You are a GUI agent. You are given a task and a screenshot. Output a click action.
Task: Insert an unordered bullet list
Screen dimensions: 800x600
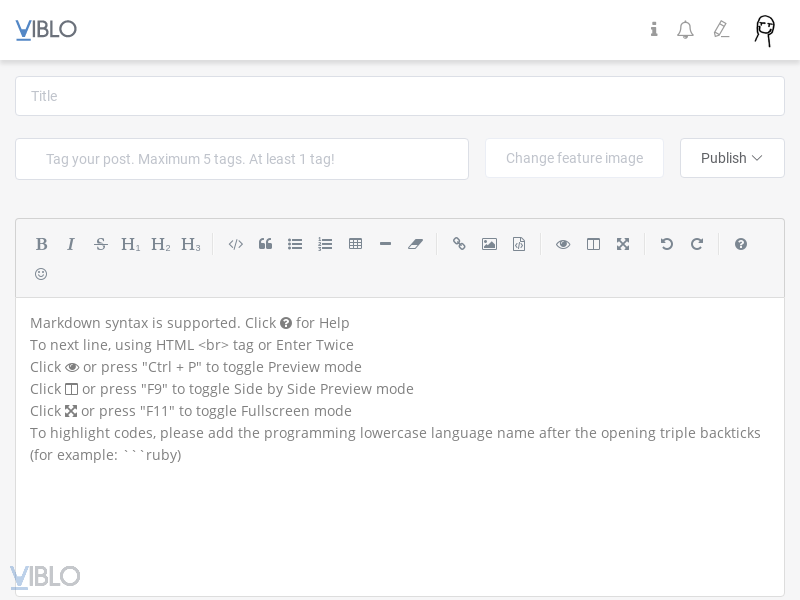tap(295, 244)
